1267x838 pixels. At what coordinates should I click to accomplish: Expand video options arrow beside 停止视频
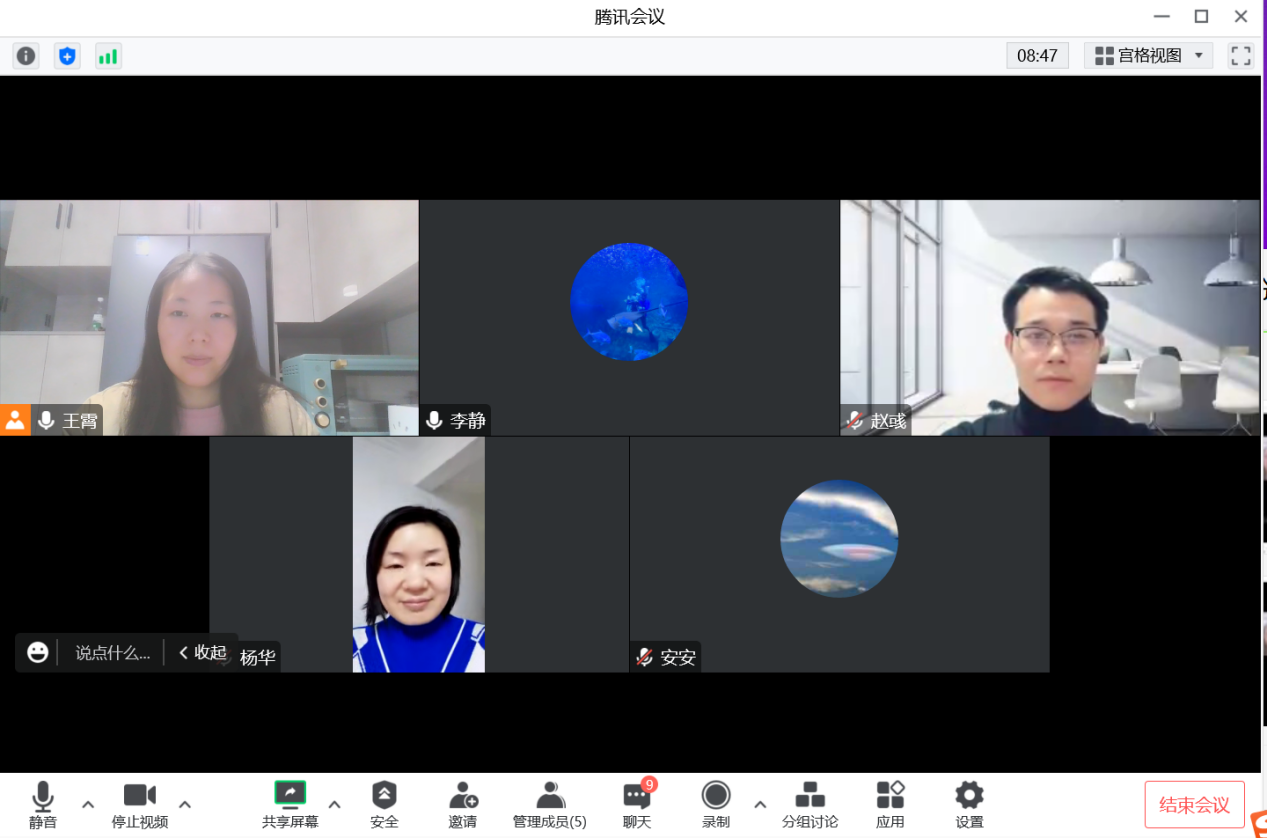(185, 804)
